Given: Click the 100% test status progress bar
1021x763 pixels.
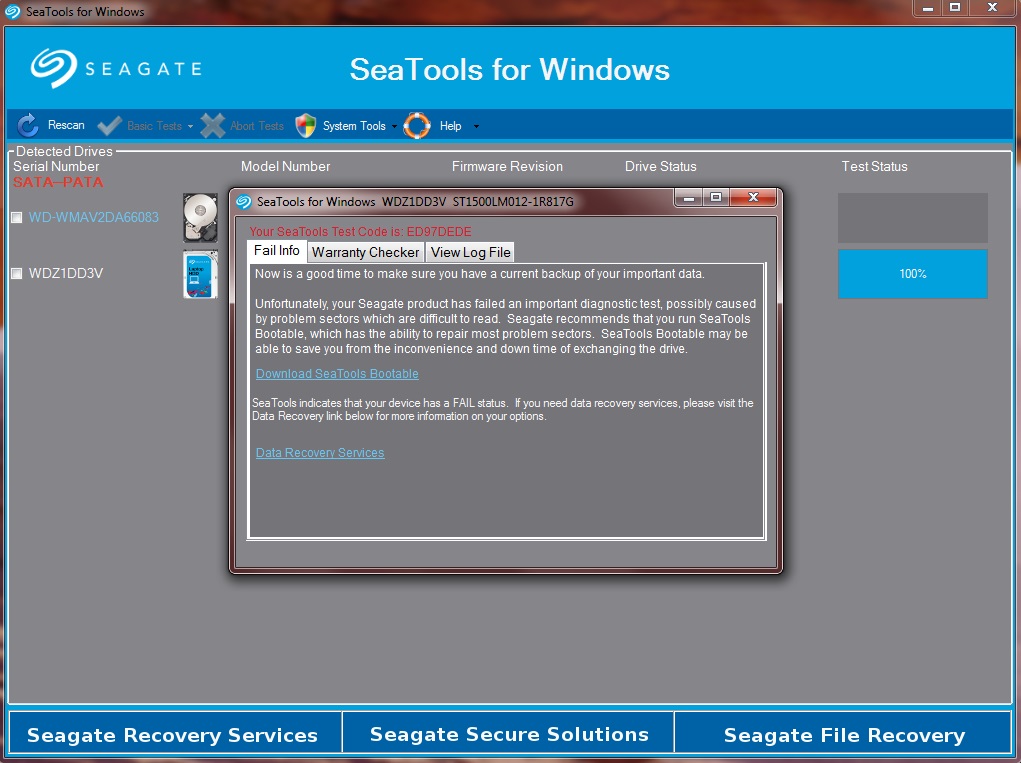Looking at the screenshot, I should [x=912, y=274].
